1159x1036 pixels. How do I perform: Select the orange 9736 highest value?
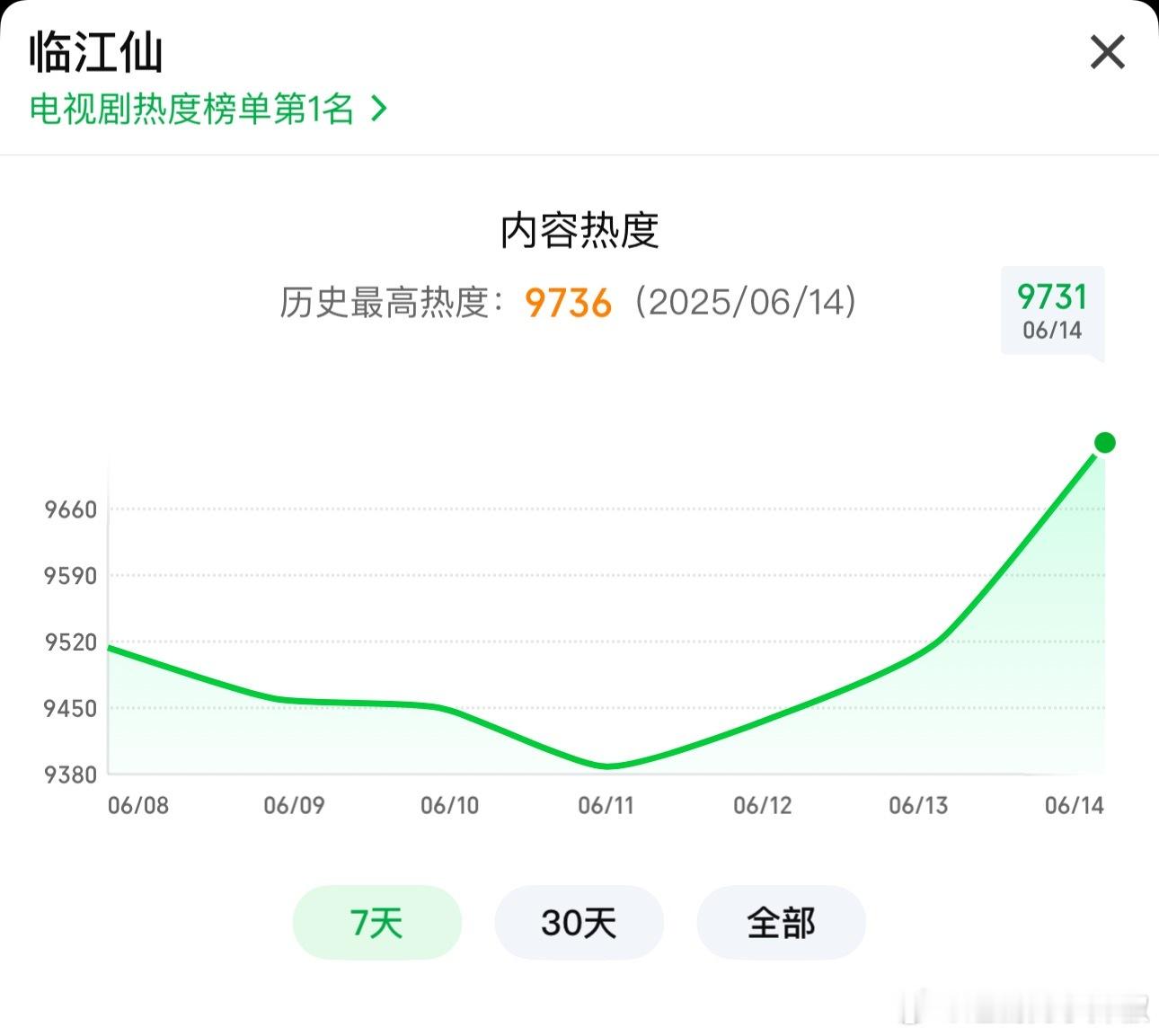pos(568,303)
